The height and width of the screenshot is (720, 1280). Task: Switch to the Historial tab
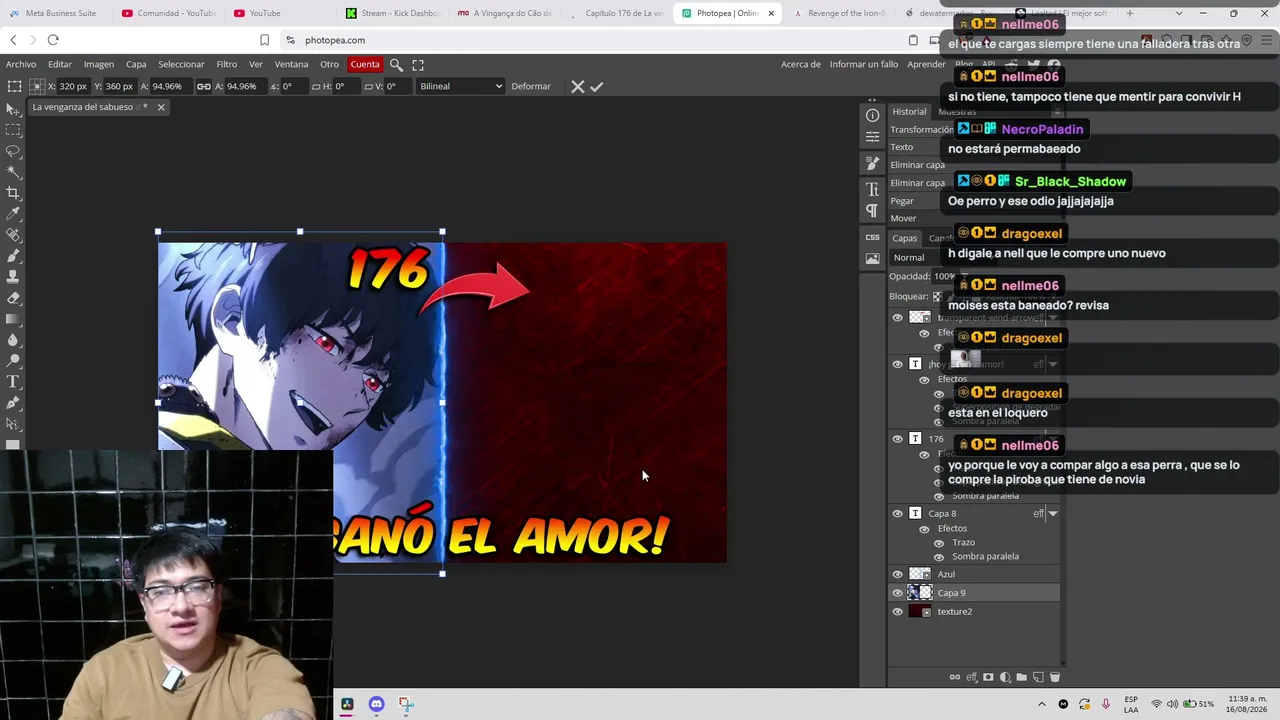coord(909,111)
